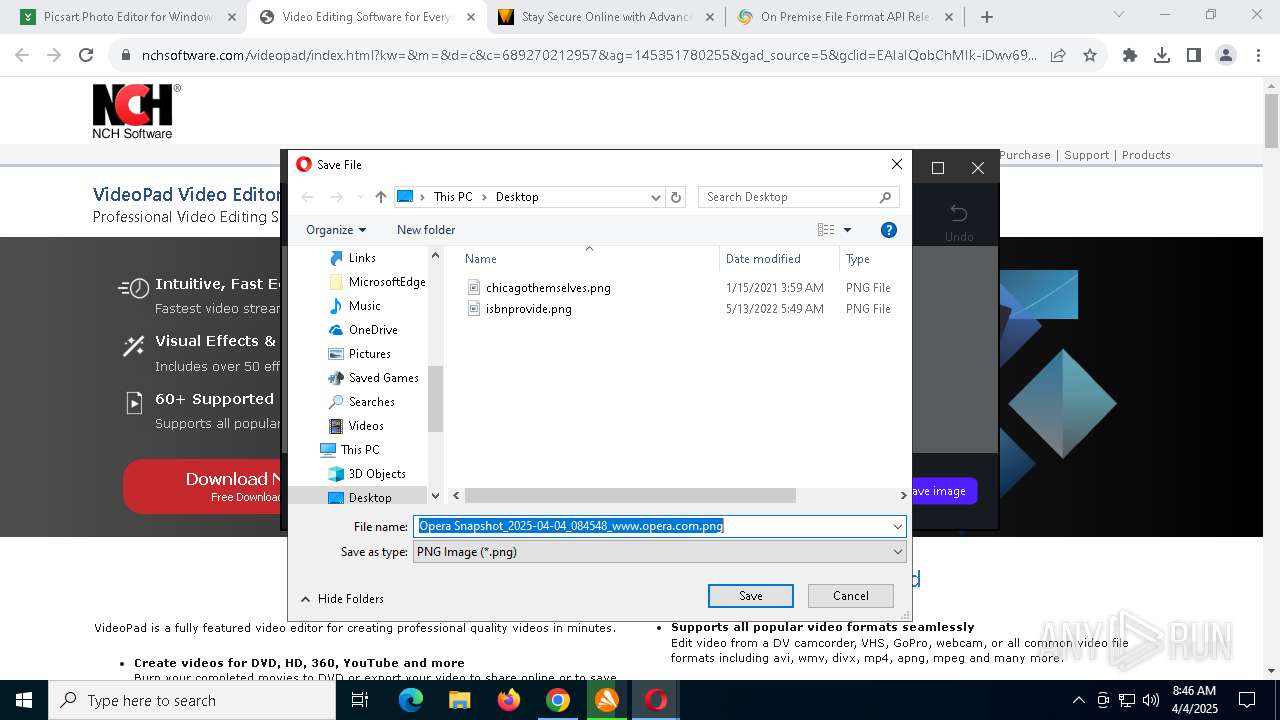Screen dimensions: 1280x720
Task: Open the view options dropdown arrow
Action: coord(848,230)
